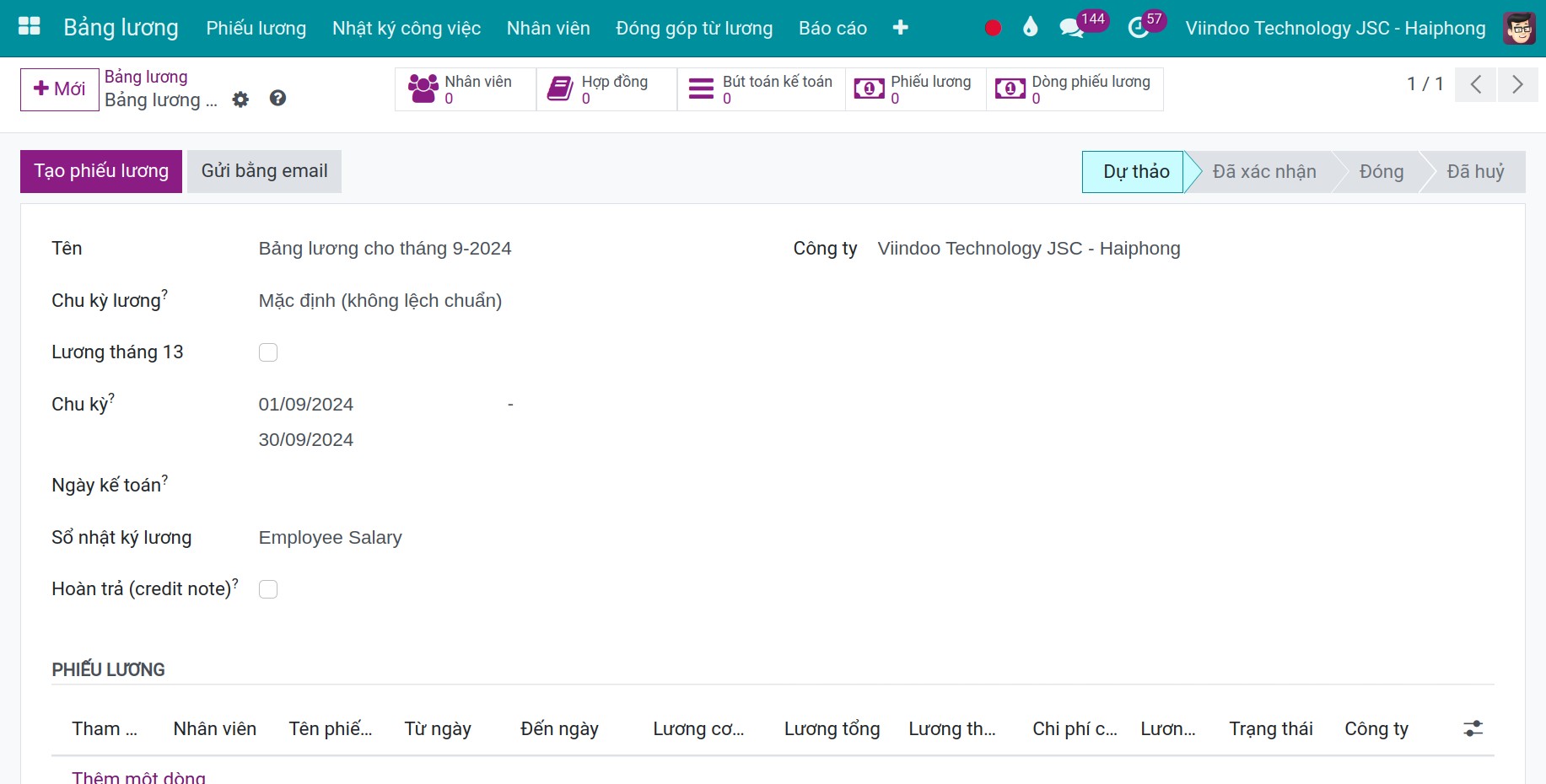This screenshot has width=1546, height=784.
Task: Go to previous record arrow
Action: tap(1476, 84)
